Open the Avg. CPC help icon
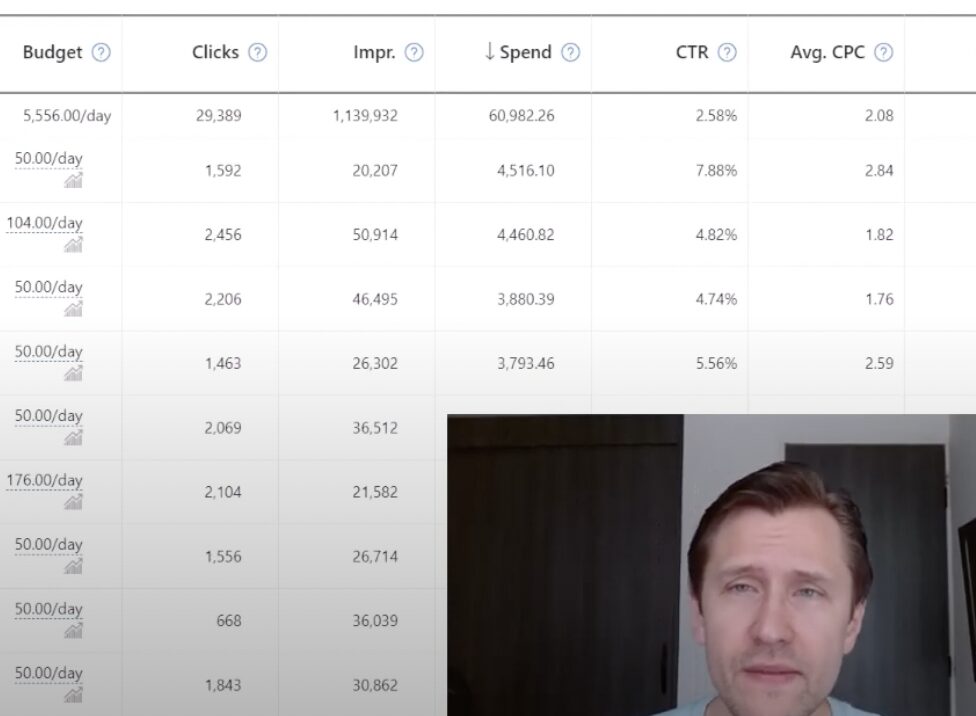This screenshot has height=716, width=976. coord(884,53)
